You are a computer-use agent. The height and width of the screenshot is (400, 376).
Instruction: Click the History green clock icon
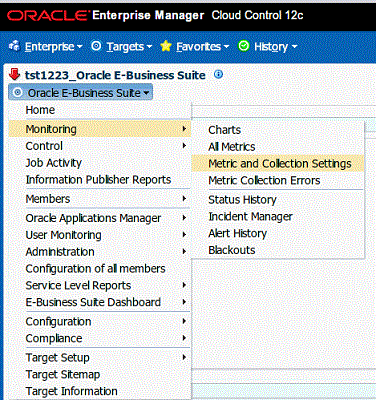pos(244,46)
